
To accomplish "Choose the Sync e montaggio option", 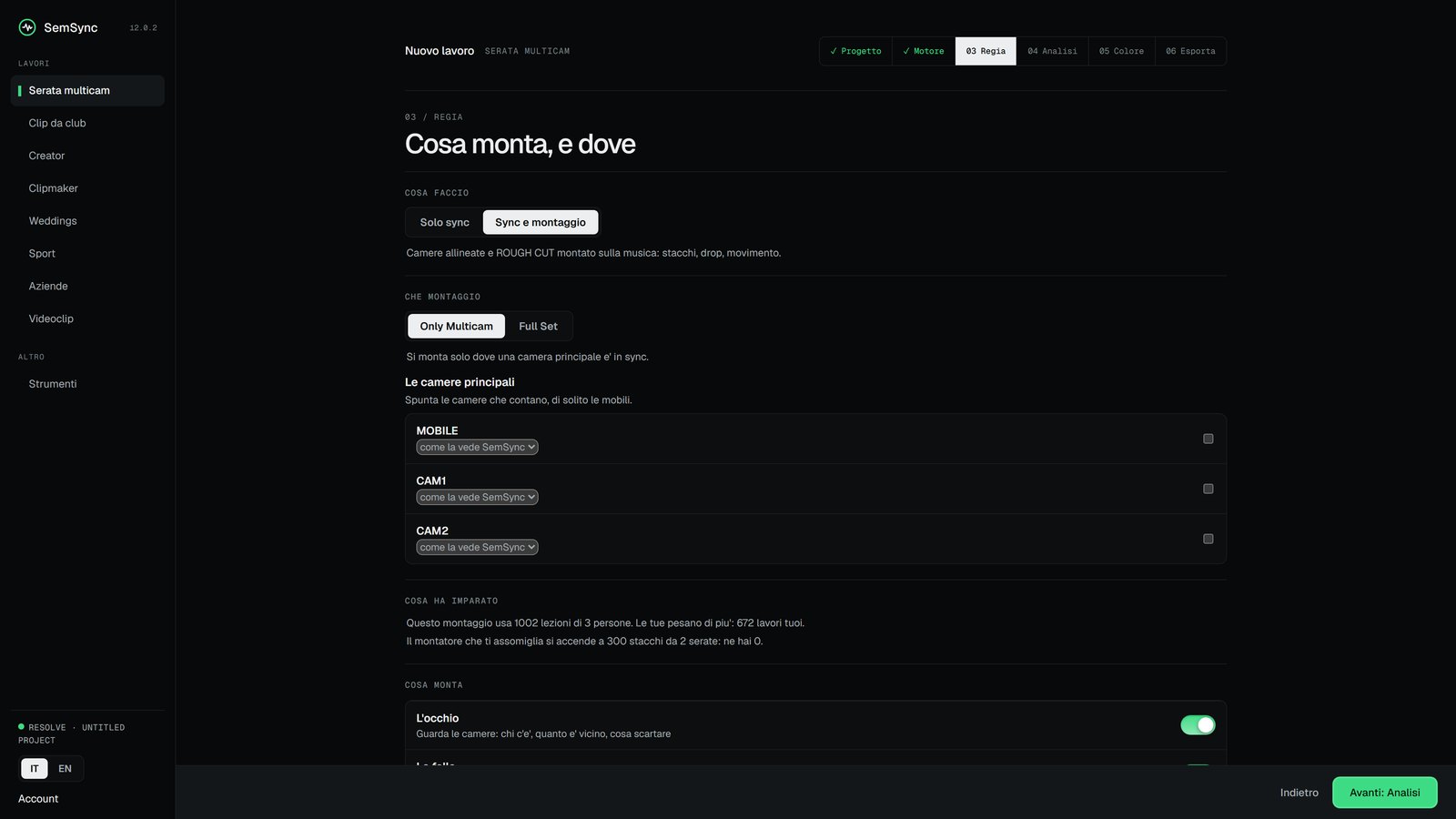I will click(x=541, y=222).
